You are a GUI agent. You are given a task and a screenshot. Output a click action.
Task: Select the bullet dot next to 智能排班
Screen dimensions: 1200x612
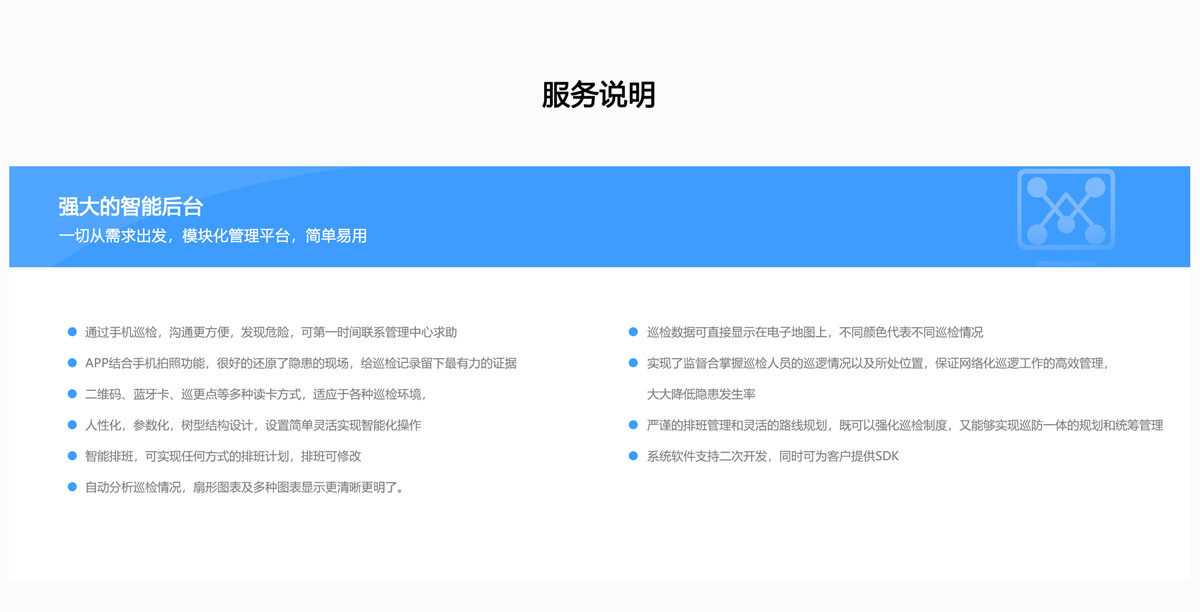tap(72, 456)
